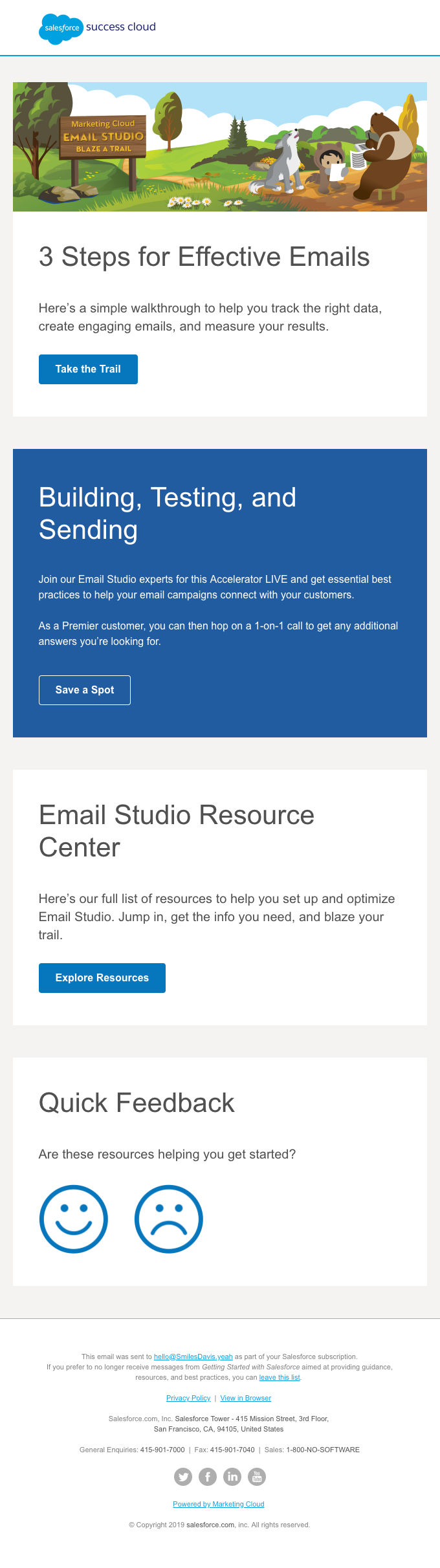Screen dimensions: 440x1568
Task: Click the Salesforce cloud logo
Action: coord(61,28)
